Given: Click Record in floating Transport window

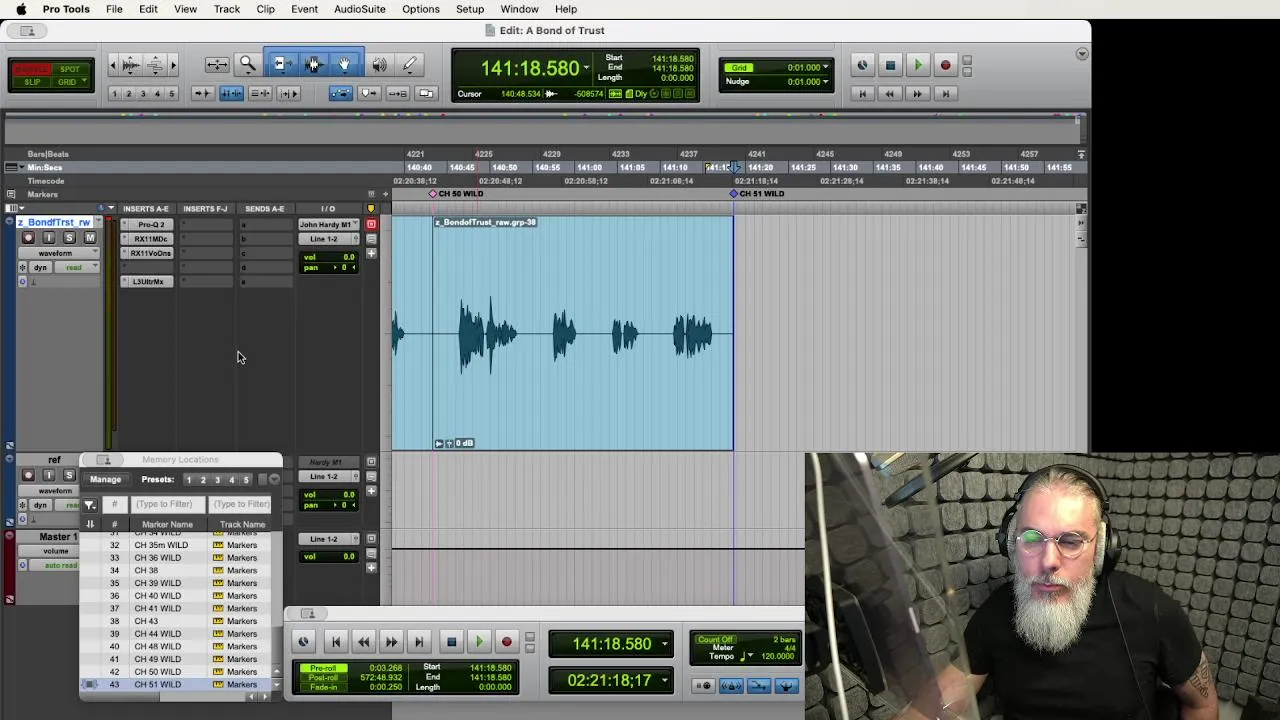Looking at the screenshot, I should tap(507, 642).
